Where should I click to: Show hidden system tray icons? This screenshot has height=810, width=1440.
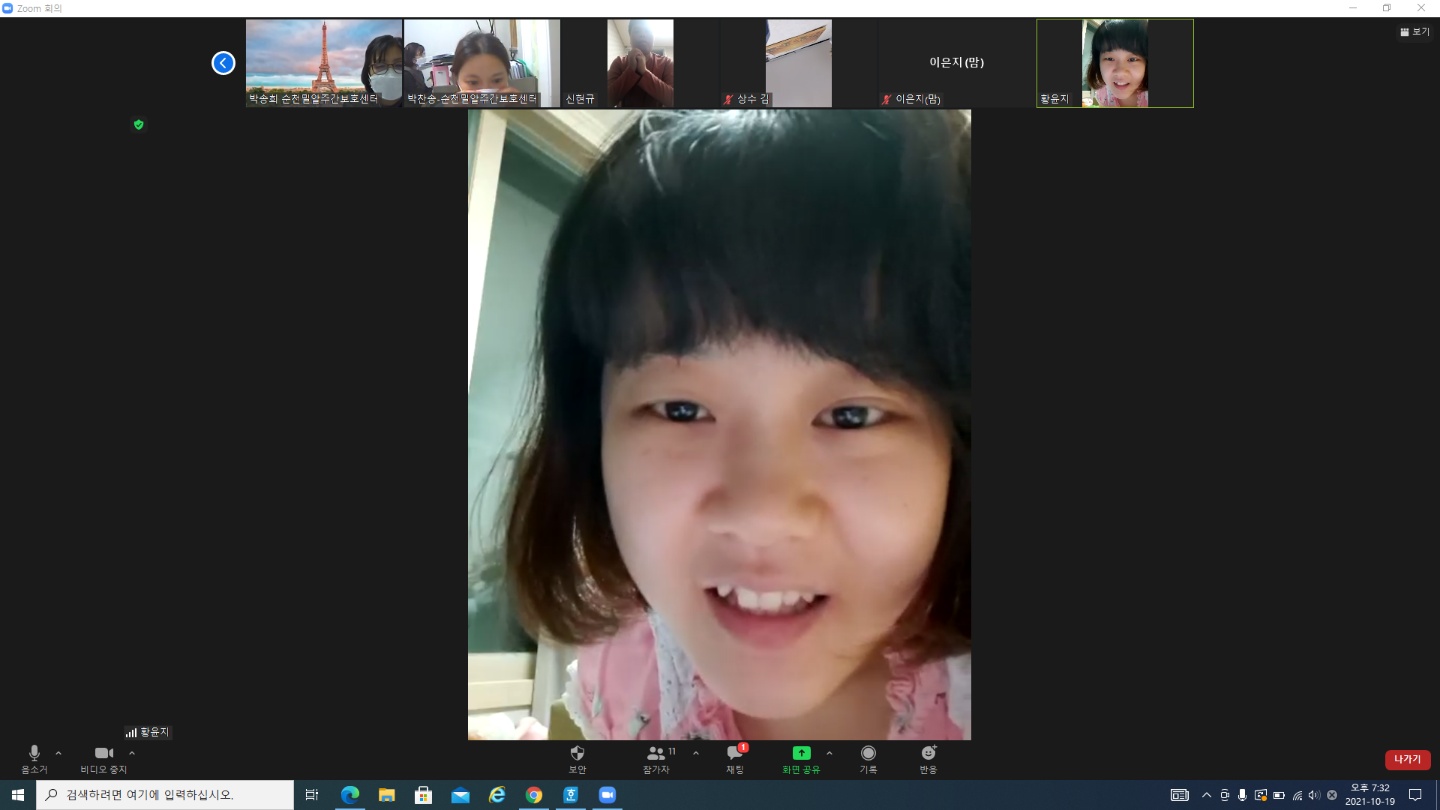(1206, 795)
